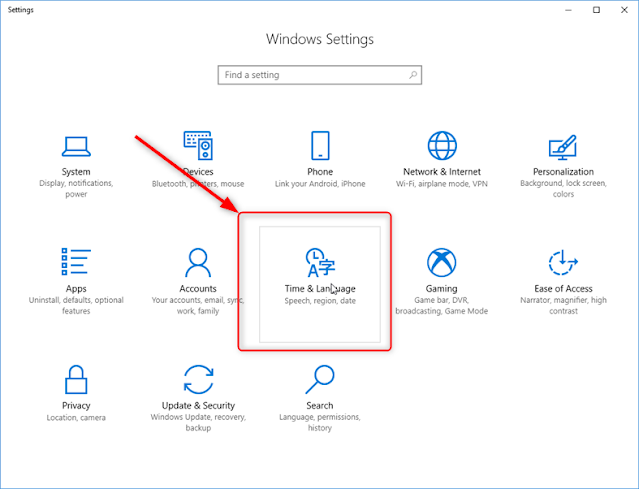Open the Phone settings icon
This screenshot has height=489, width=639.
pos(320,145)
